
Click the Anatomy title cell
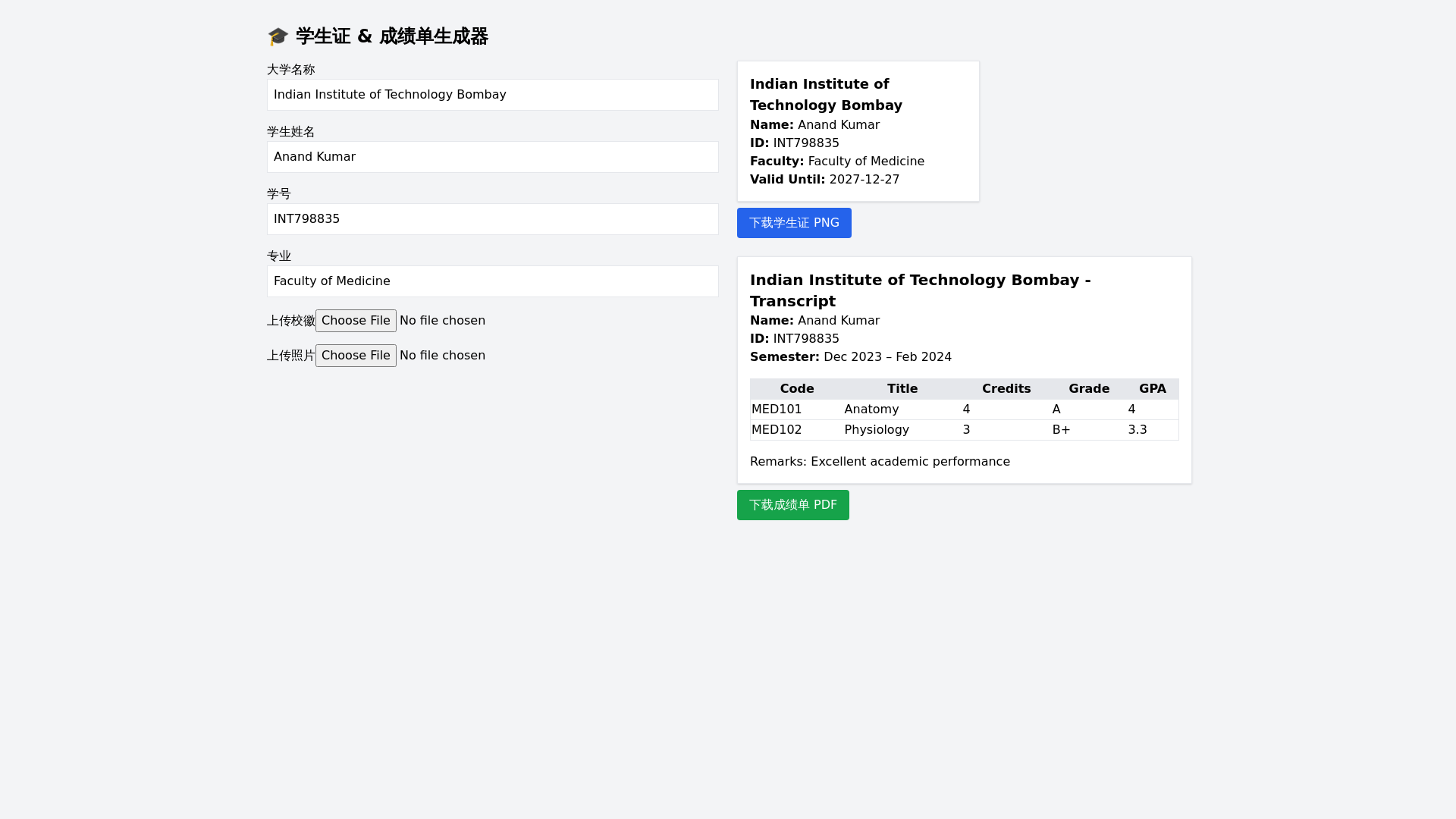tap(902, 409)
